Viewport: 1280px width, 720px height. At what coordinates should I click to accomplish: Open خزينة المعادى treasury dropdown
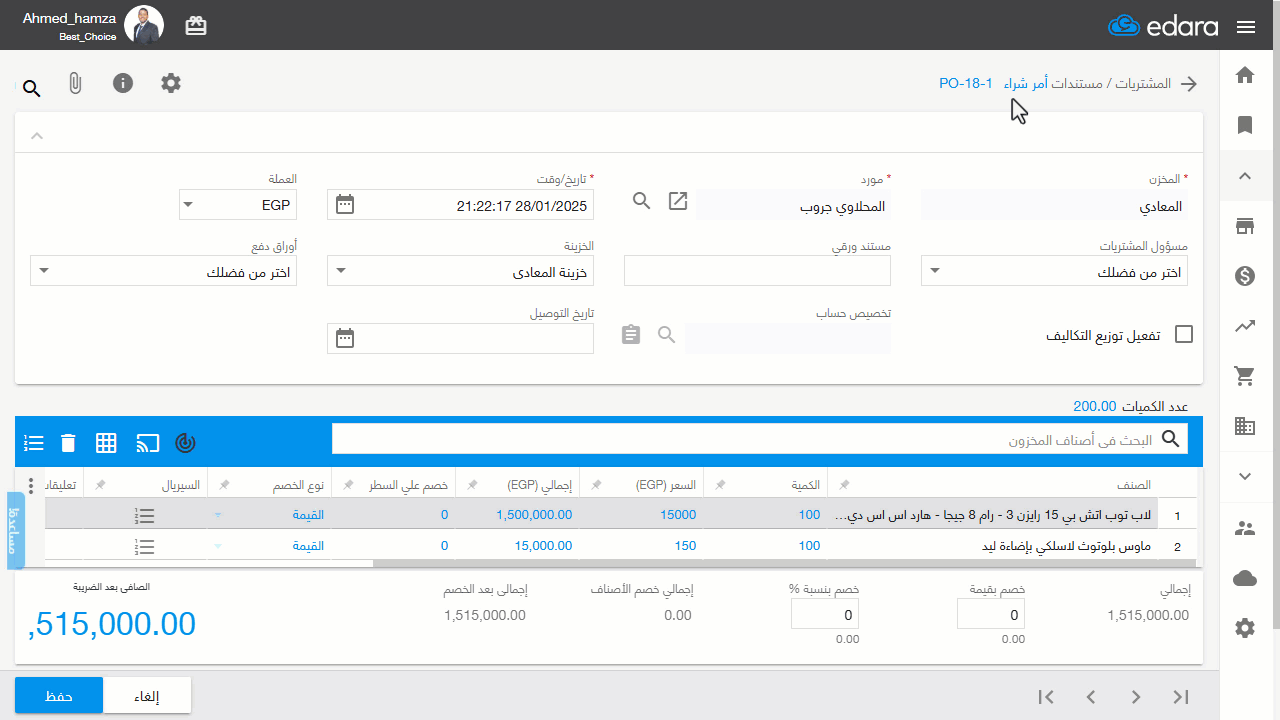[x=460, y=271]
